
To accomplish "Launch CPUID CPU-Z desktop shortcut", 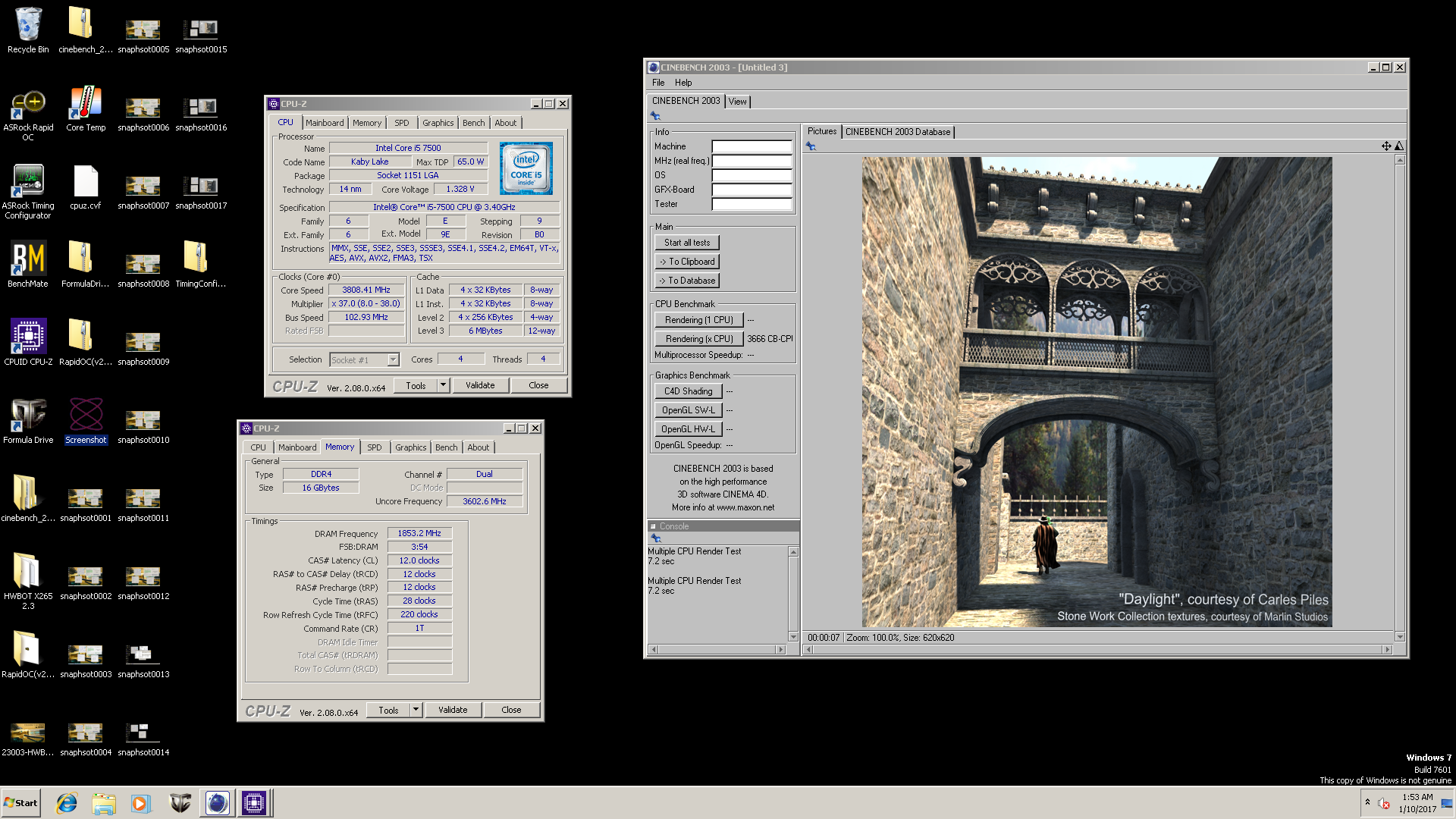I will (28, 343).
